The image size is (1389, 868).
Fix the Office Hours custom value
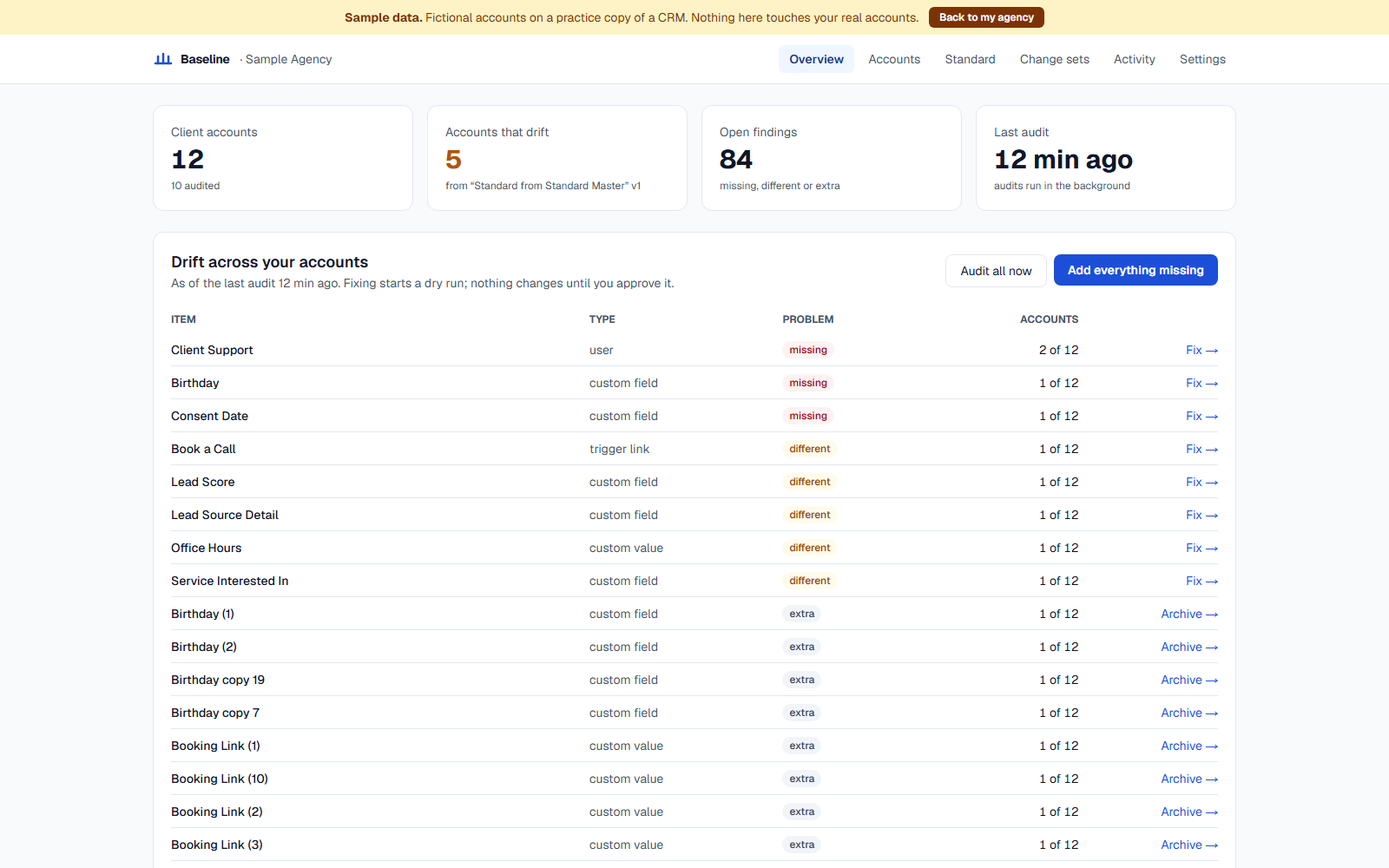[x=1201, y=548]
